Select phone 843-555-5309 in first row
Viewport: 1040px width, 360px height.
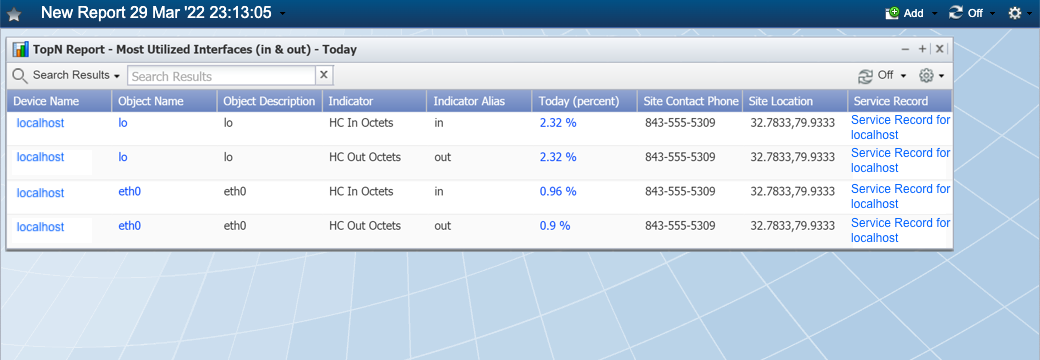[x=680, y=123]
